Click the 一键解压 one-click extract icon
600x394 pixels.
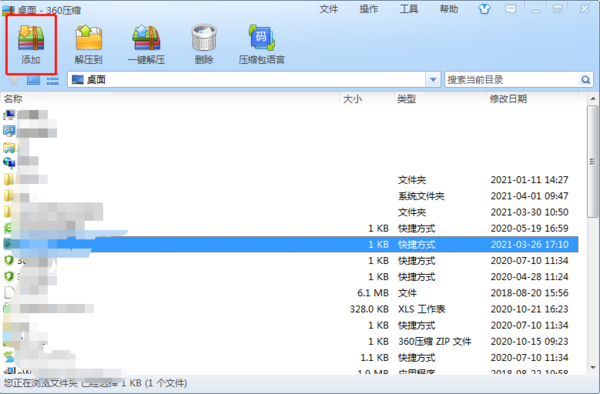[146, 38]
